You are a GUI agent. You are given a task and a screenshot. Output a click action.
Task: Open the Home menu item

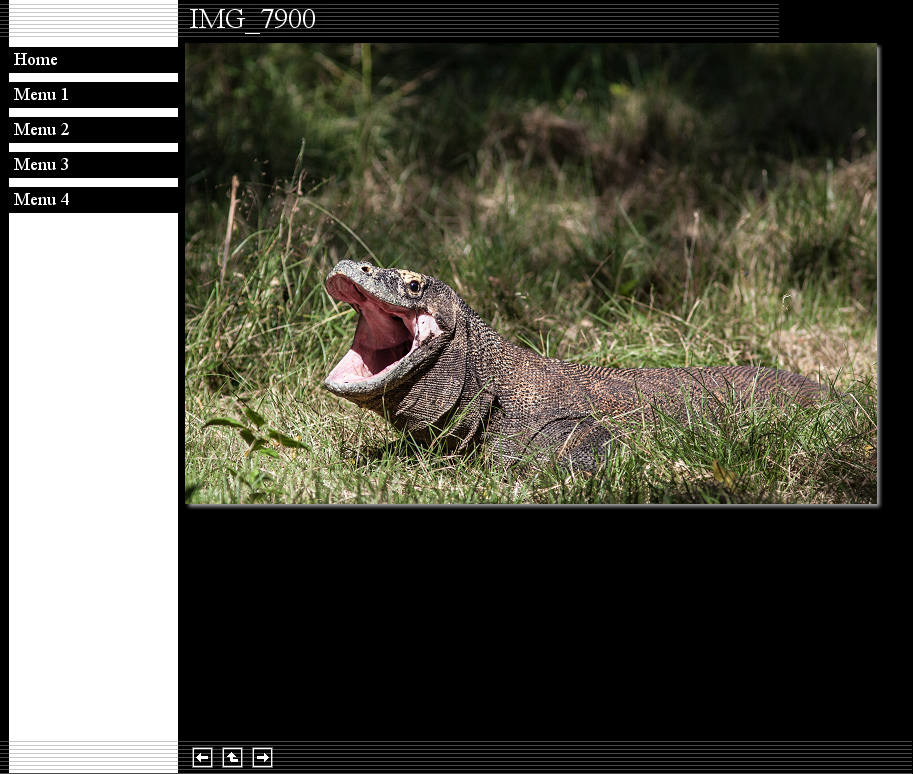(x=36, y=60)
